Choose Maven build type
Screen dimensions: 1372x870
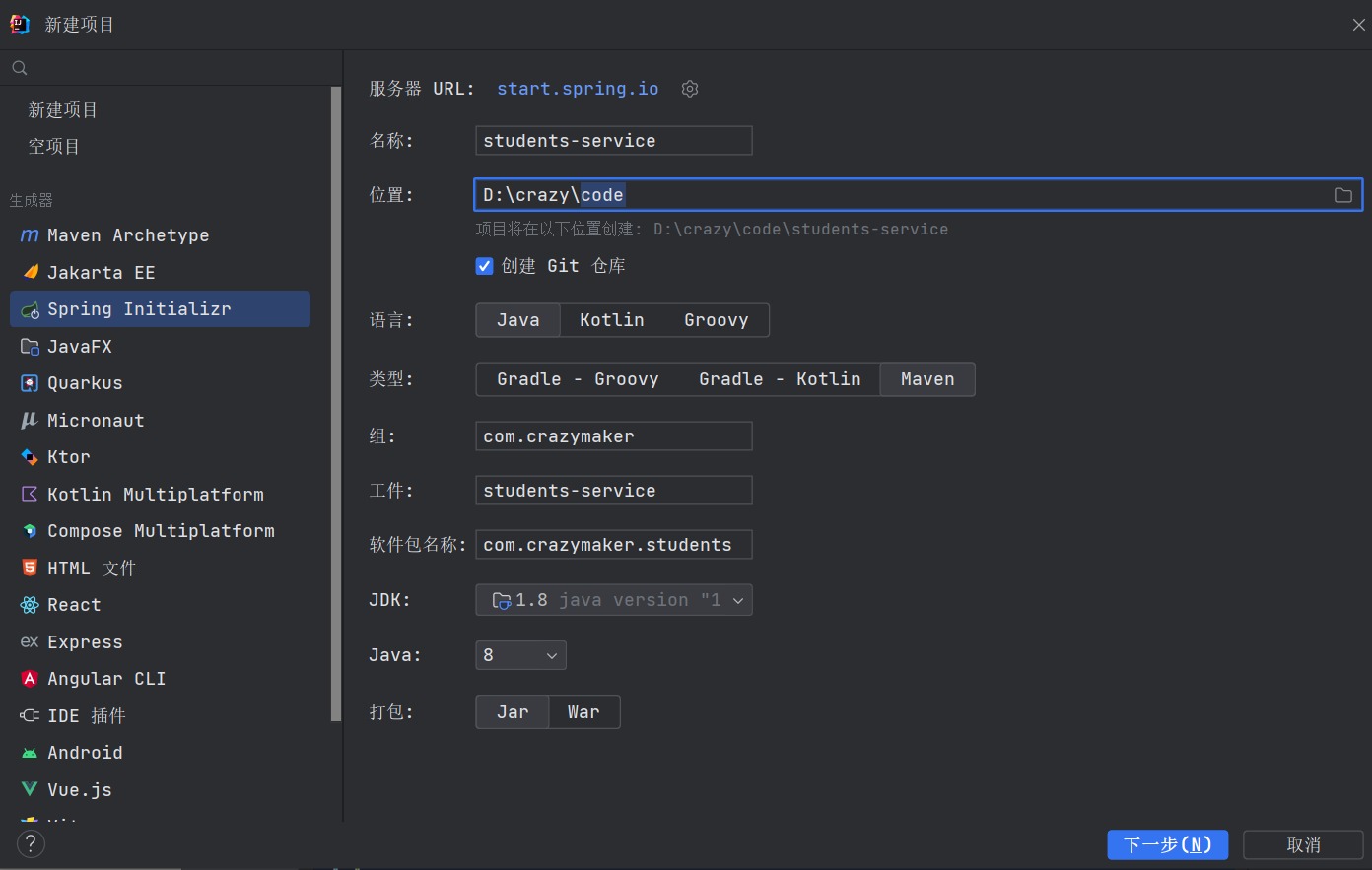point(927,379)
